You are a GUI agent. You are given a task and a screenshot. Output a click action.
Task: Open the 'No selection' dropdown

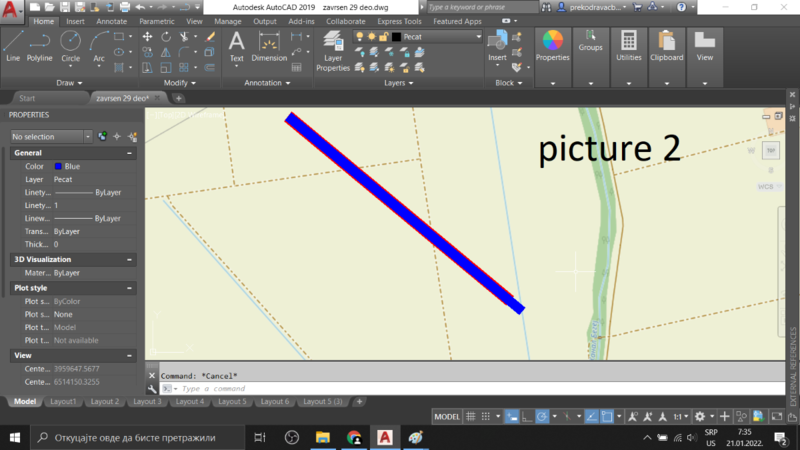click(51, 136)
